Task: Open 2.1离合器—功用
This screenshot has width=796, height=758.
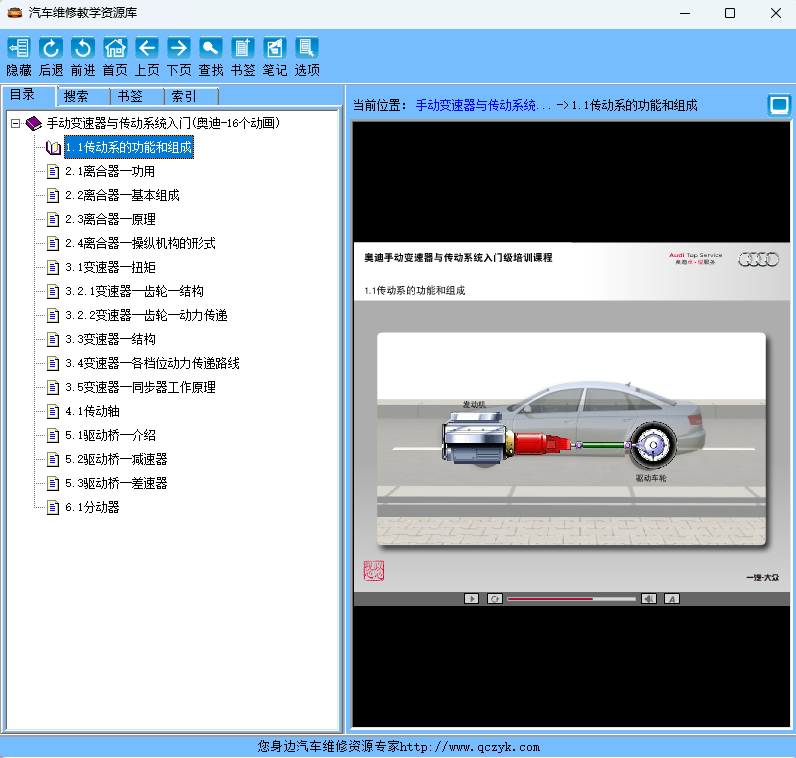Action: click(110, 172)
